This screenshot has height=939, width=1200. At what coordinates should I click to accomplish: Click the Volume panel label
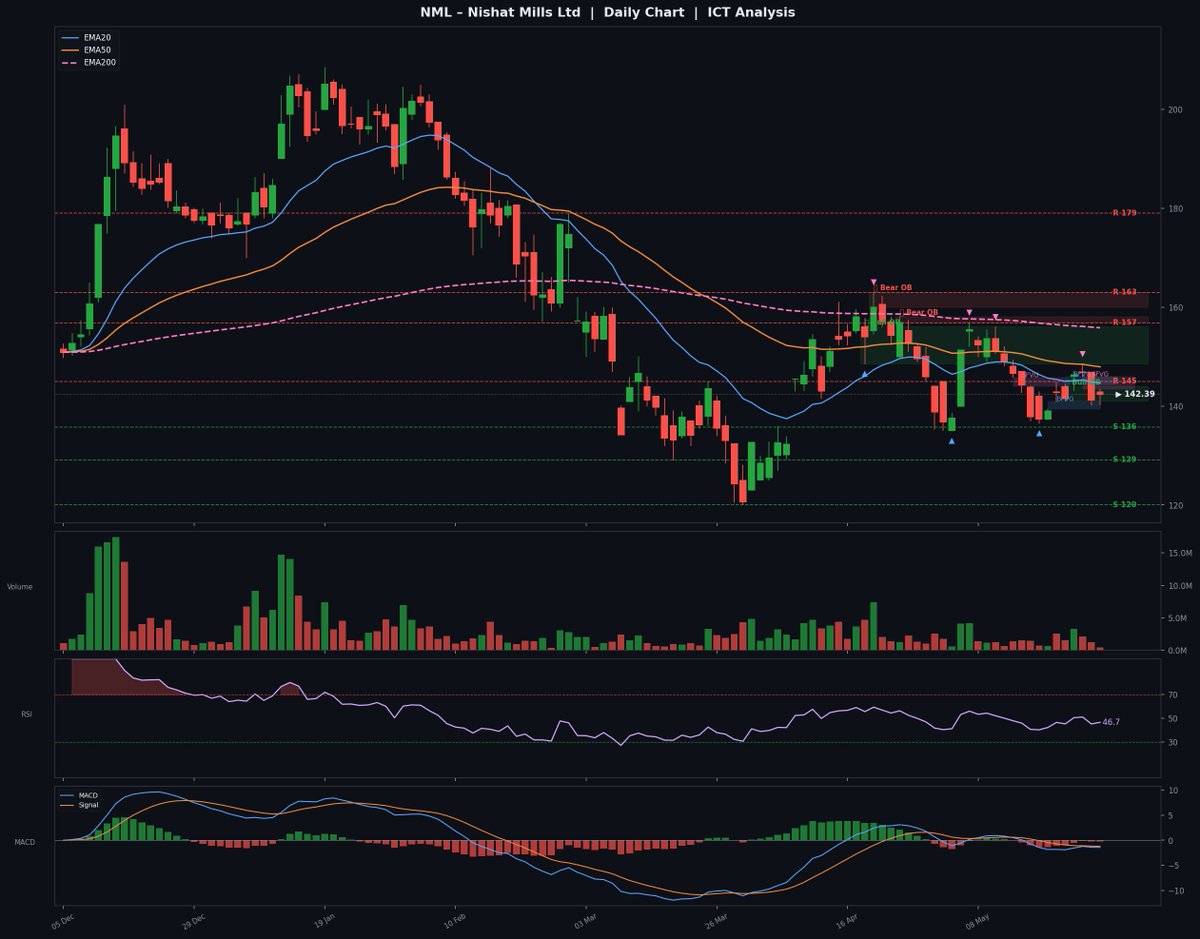(20, 587)
